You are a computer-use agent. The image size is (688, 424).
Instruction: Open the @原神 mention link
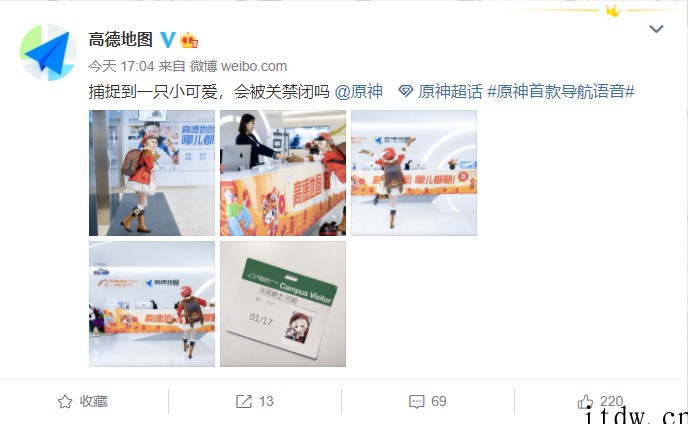click(x=358, y=91)
